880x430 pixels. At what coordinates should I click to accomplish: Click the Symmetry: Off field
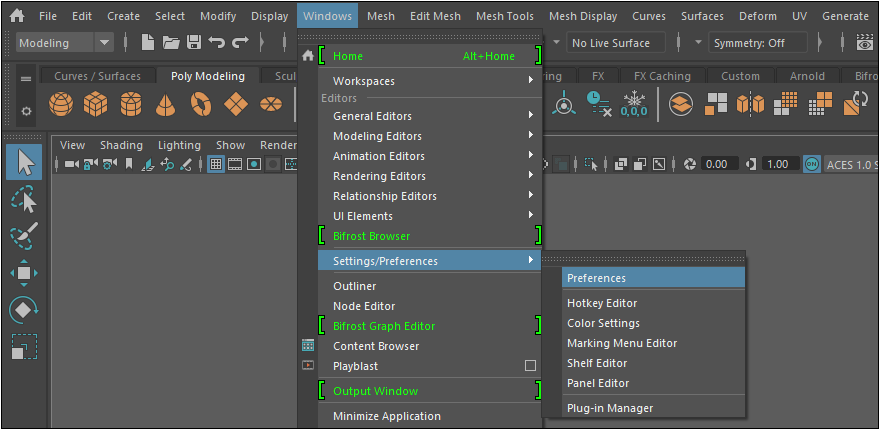tap(758, 43)
